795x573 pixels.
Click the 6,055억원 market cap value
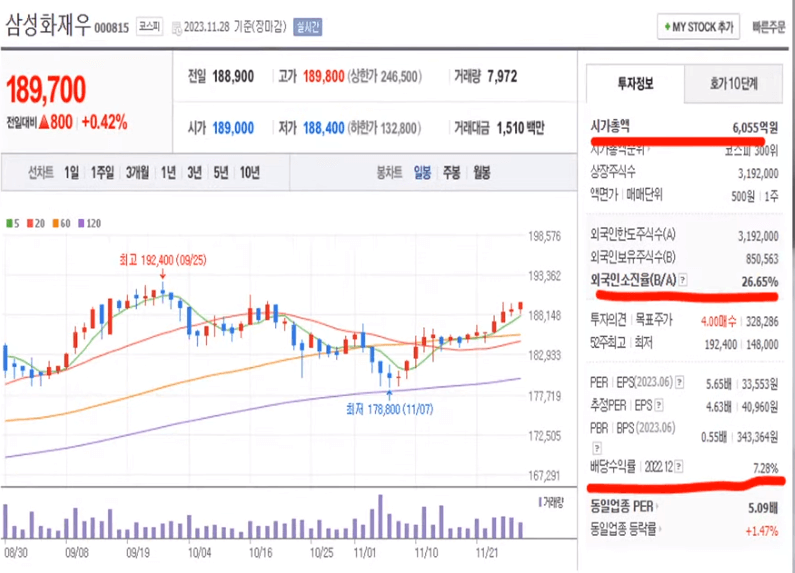(755, 128)
